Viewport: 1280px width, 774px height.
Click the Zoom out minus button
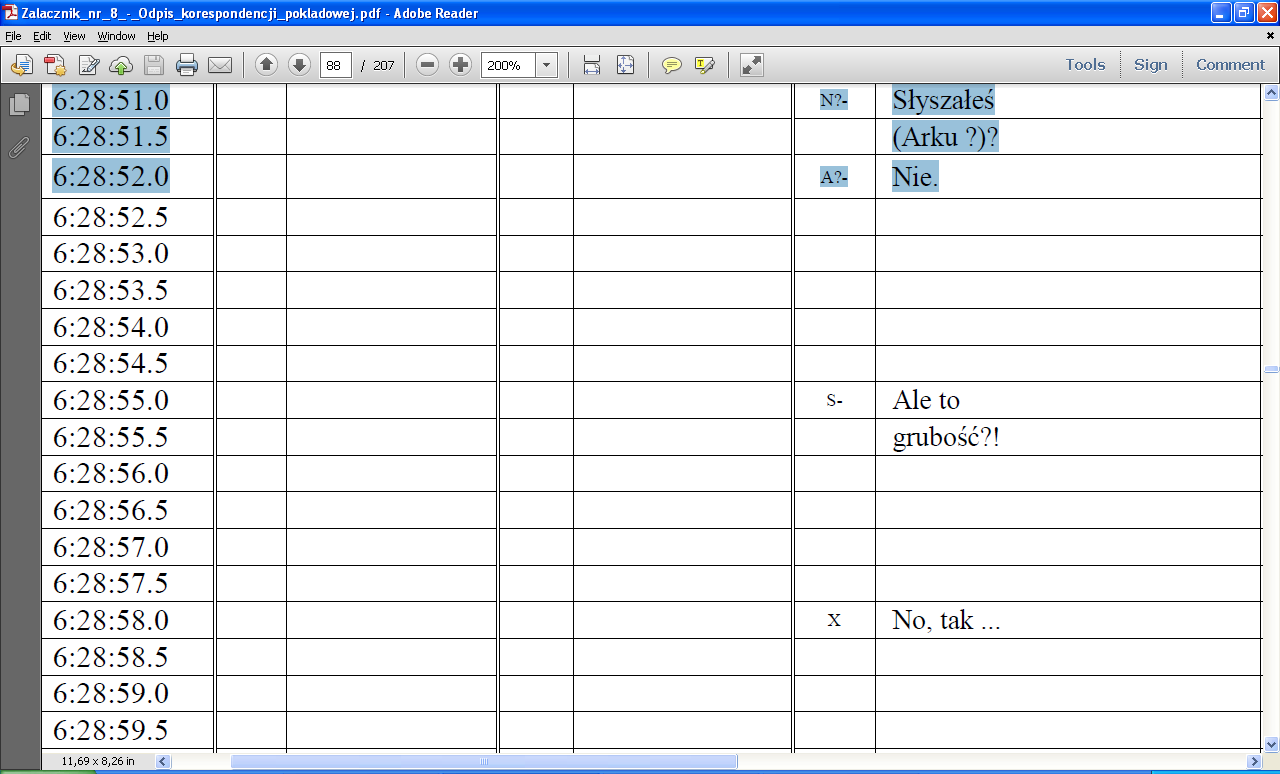click(x=427, y=65)
